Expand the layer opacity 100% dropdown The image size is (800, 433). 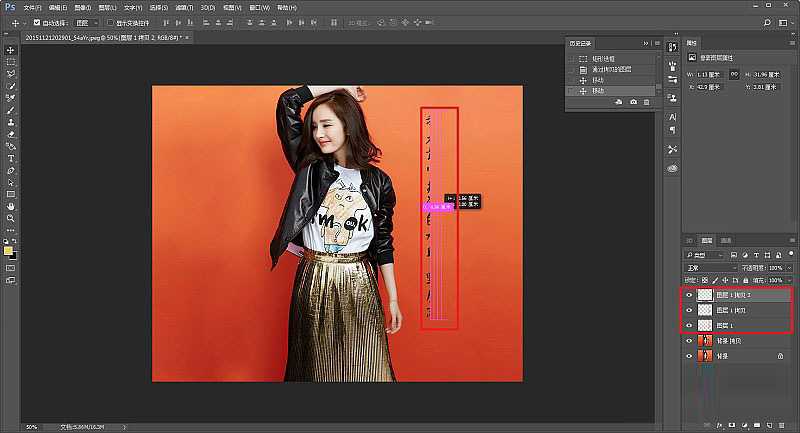pyautogui.click(x=791, y=268)
